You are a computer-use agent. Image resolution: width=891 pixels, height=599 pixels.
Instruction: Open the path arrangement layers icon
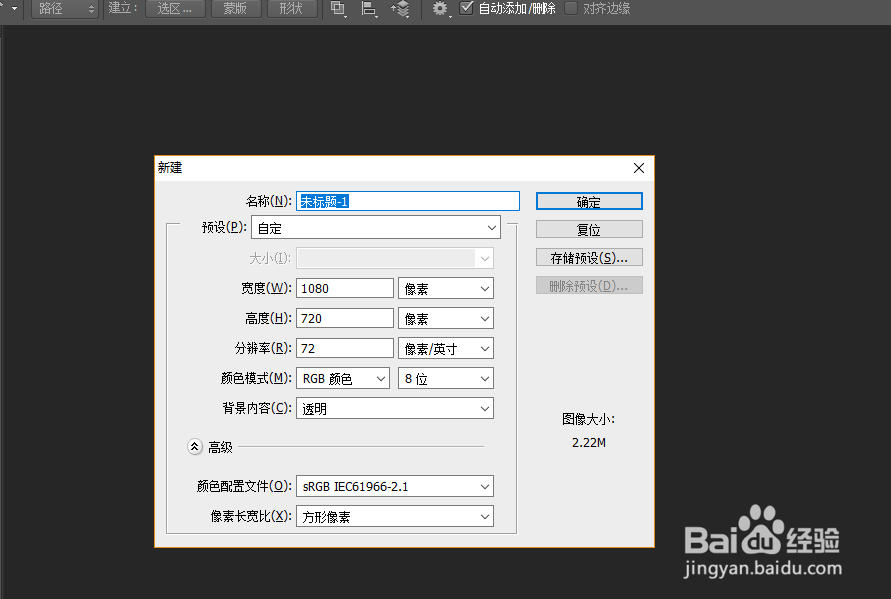401,9
